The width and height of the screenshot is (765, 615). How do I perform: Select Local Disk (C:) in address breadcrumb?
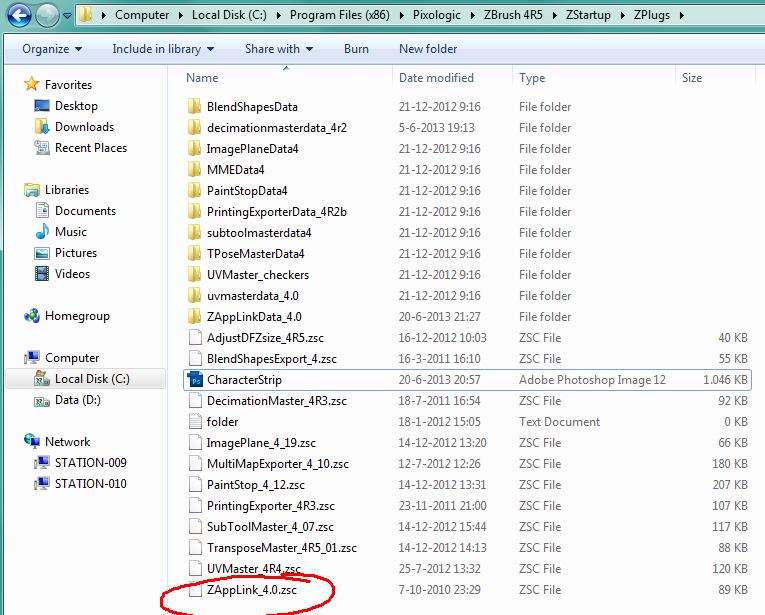[229, 15]
